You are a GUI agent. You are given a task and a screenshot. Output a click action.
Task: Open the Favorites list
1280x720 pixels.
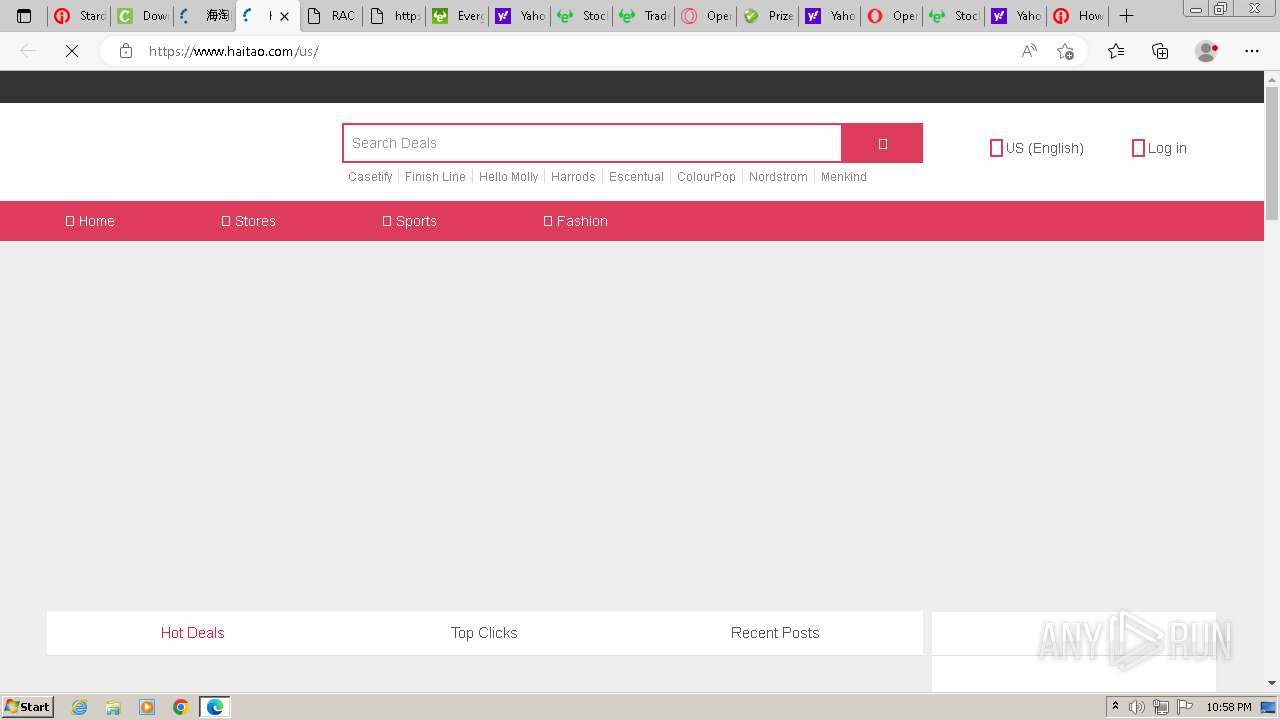[1116, 51]
